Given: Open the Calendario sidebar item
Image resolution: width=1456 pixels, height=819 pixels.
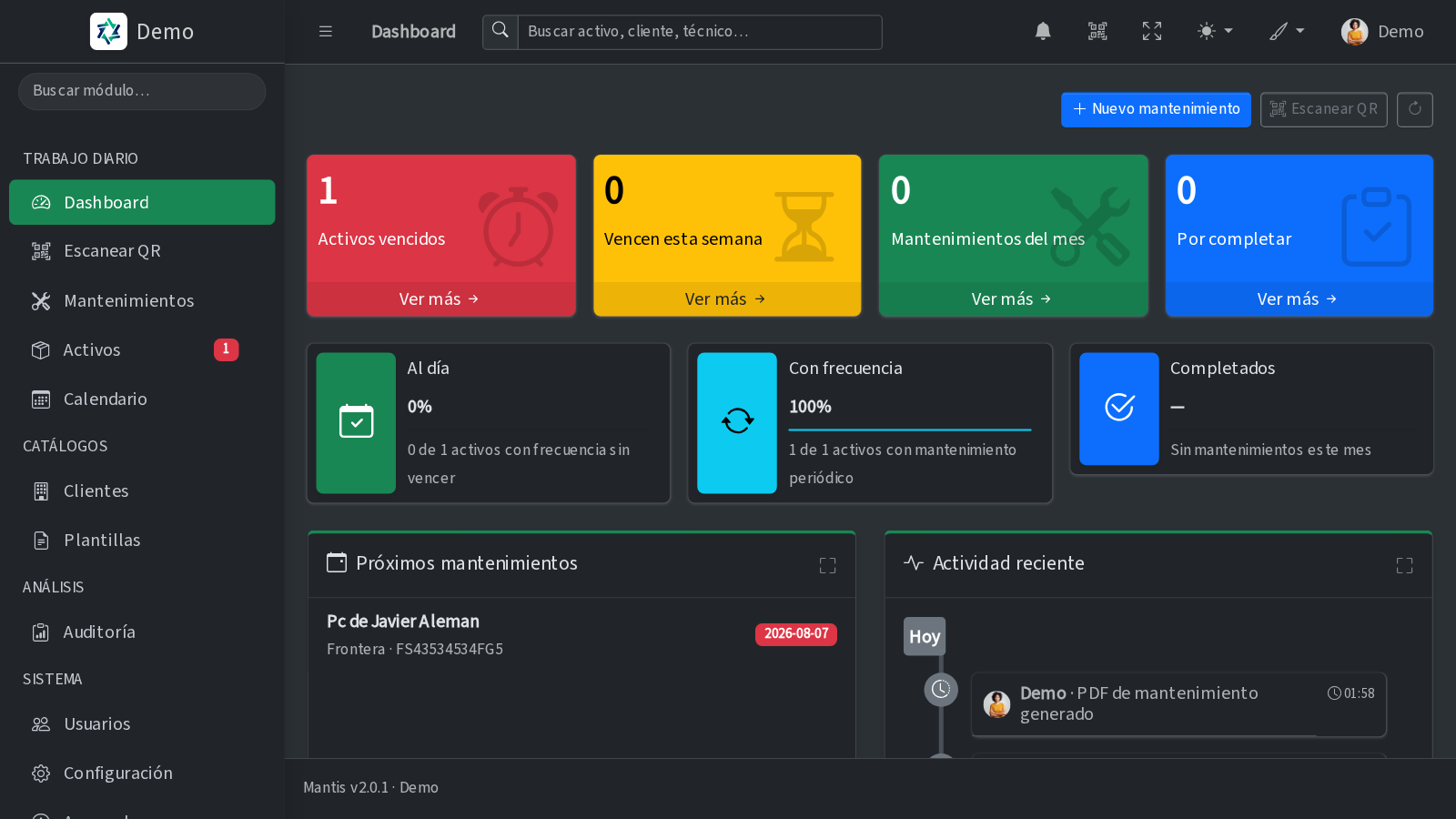Looking at the screenshot, I should pyautogui.click(x=142, y=399).
